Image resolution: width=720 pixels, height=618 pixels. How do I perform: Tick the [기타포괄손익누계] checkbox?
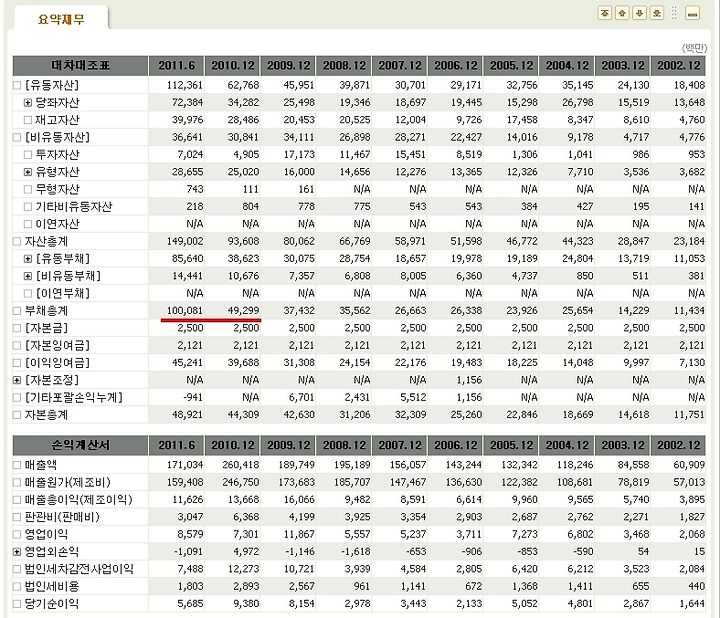point(17,398)
